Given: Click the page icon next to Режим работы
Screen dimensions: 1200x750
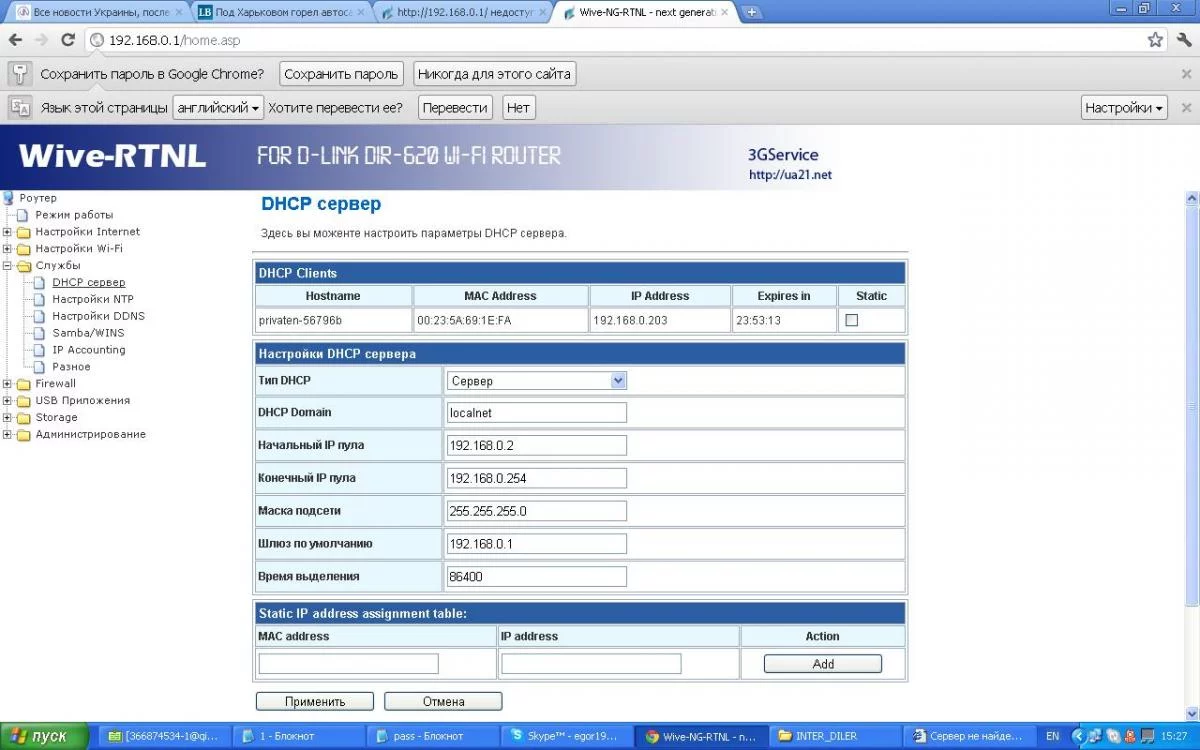Looking at the screenshot, I should [24, 215].
